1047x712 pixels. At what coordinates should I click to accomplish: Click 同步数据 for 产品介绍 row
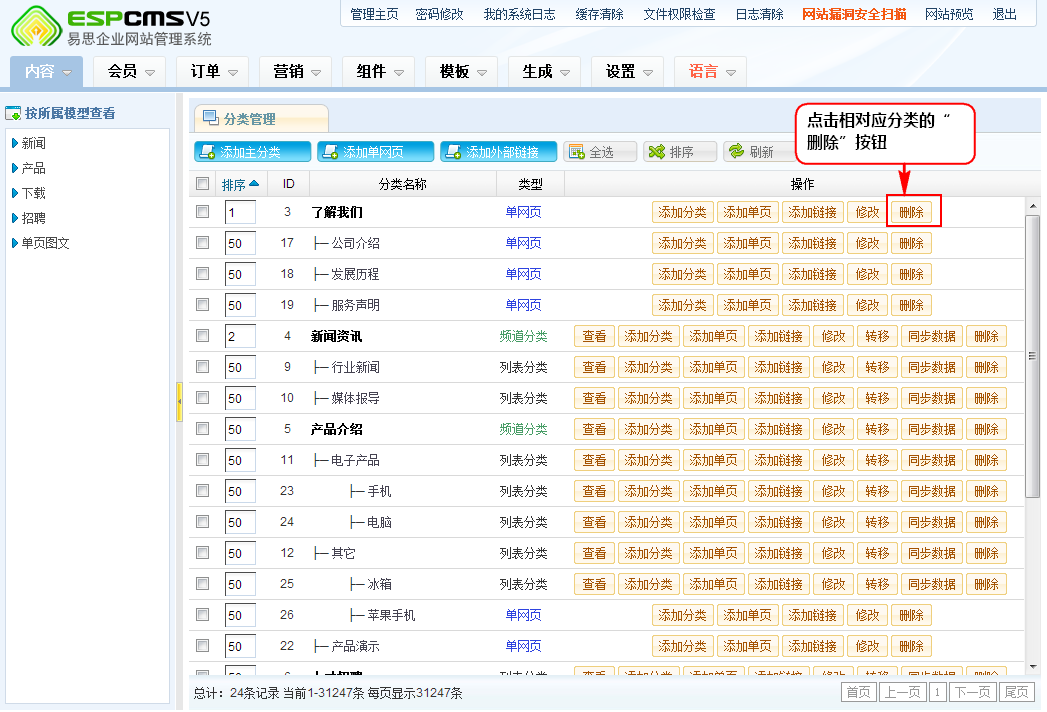click(932, 429)
